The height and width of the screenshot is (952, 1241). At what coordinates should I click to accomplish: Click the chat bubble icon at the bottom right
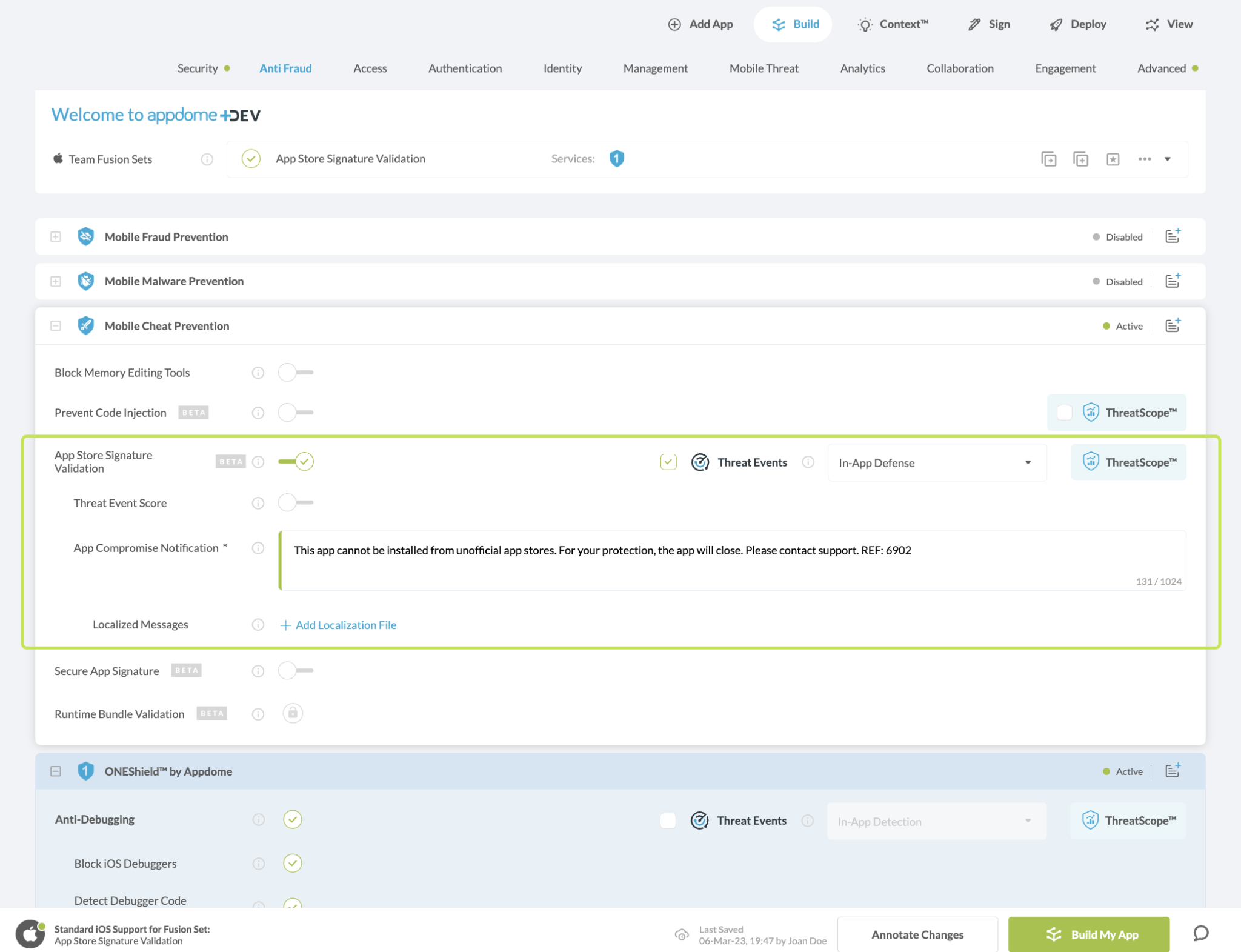1200,933
